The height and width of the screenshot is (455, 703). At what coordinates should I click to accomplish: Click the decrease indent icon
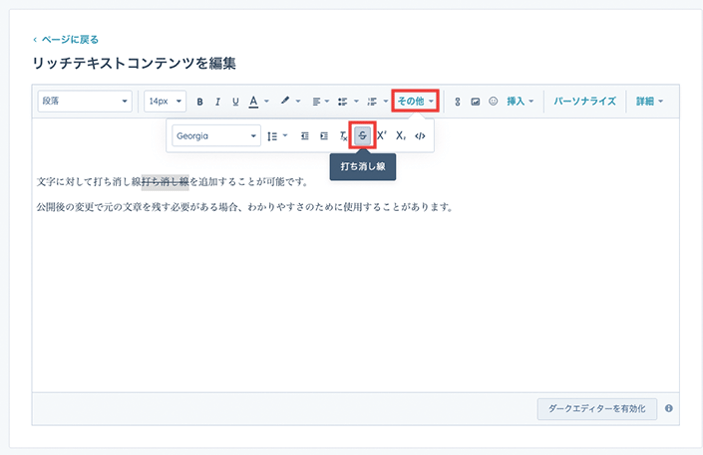(x=304, y=136)
